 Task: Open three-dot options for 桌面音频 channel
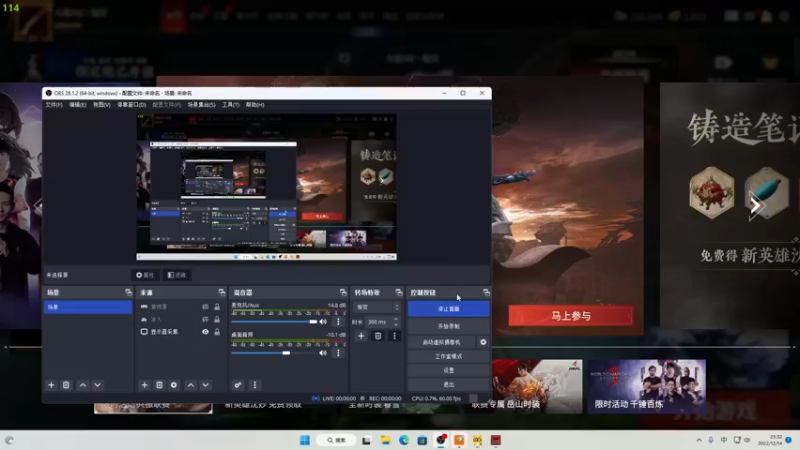(338, 353)
